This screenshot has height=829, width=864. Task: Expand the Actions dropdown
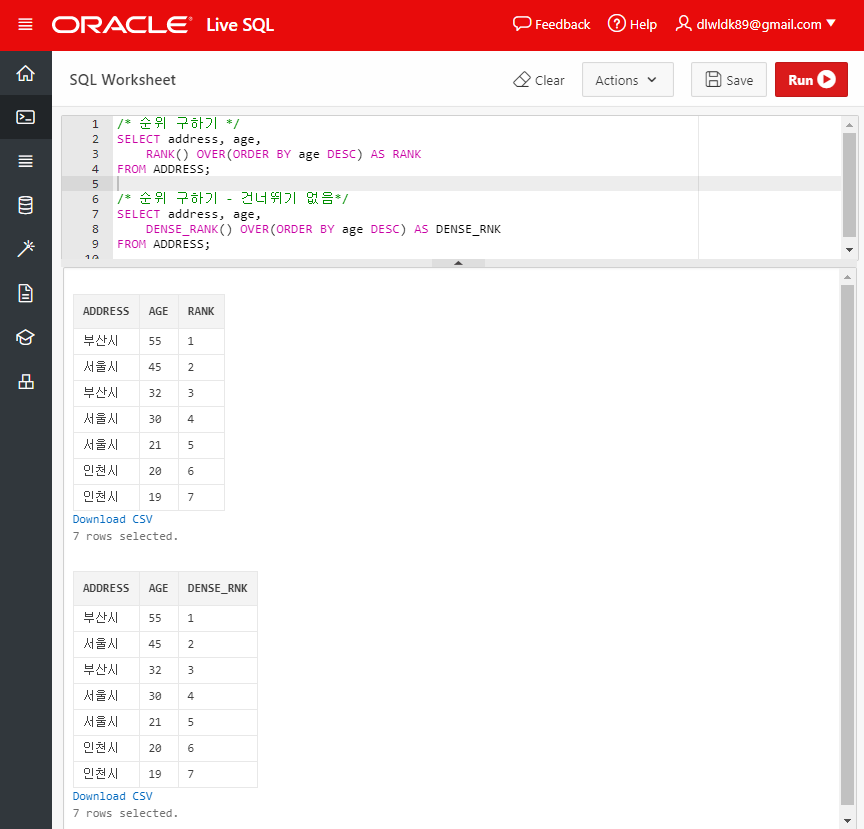[627, 80]
